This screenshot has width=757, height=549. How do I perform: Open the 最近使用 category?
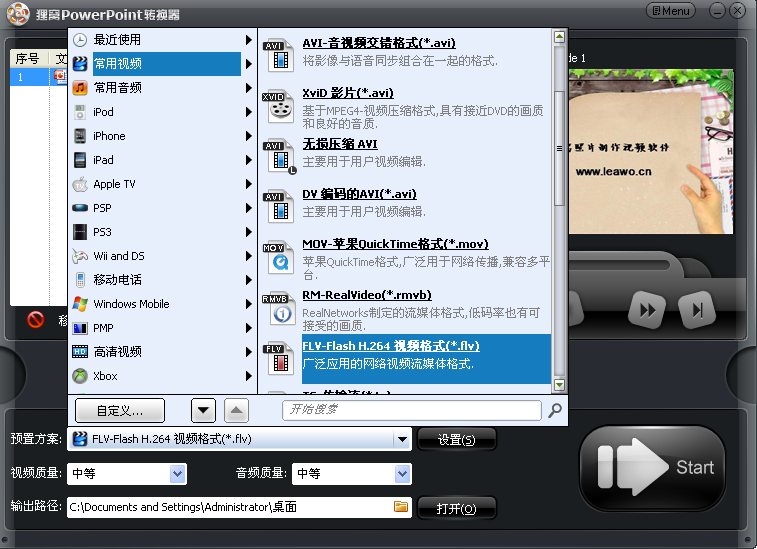162,40
